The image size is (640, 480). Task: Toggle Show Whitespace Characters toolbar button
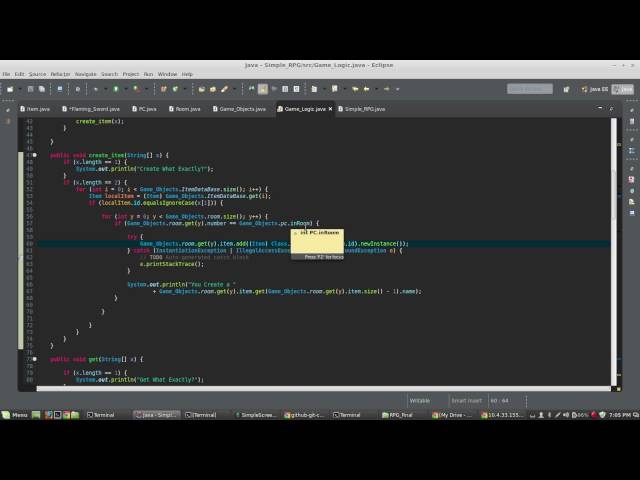click(x=296, y=89)
